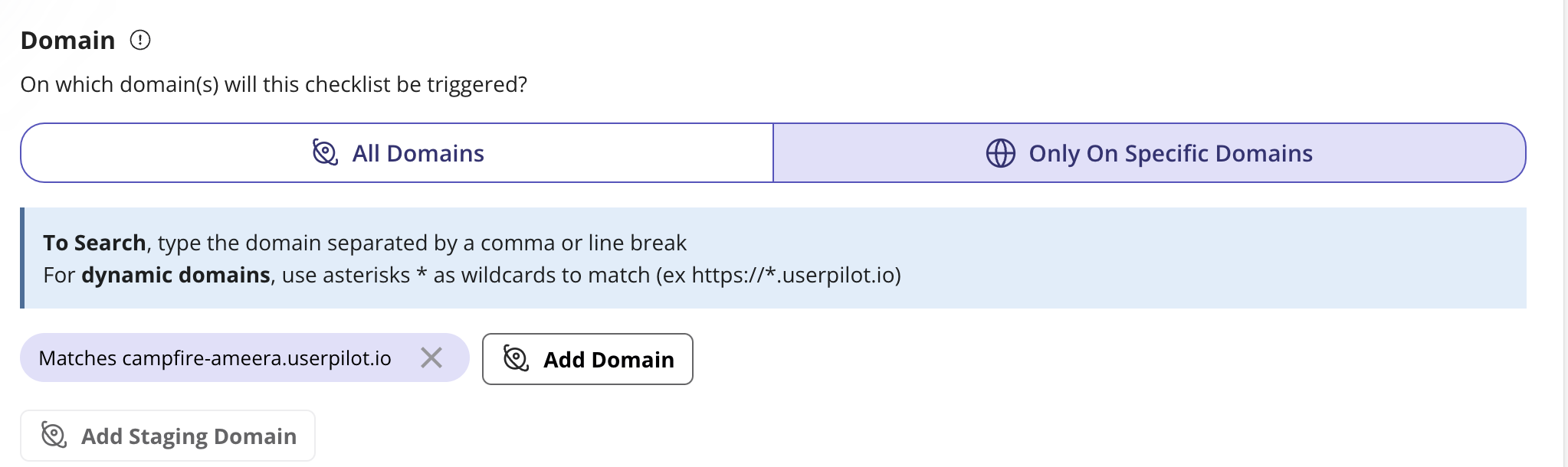This screenshot has width=1568, height=467.
Task: Click the Domain section heading
Action: 67,40
